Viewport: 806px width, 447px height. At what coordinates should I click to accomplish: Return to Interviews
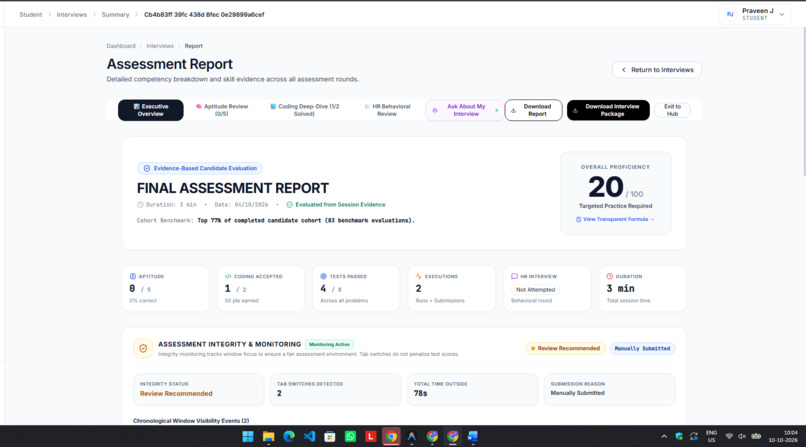[657, 70]
